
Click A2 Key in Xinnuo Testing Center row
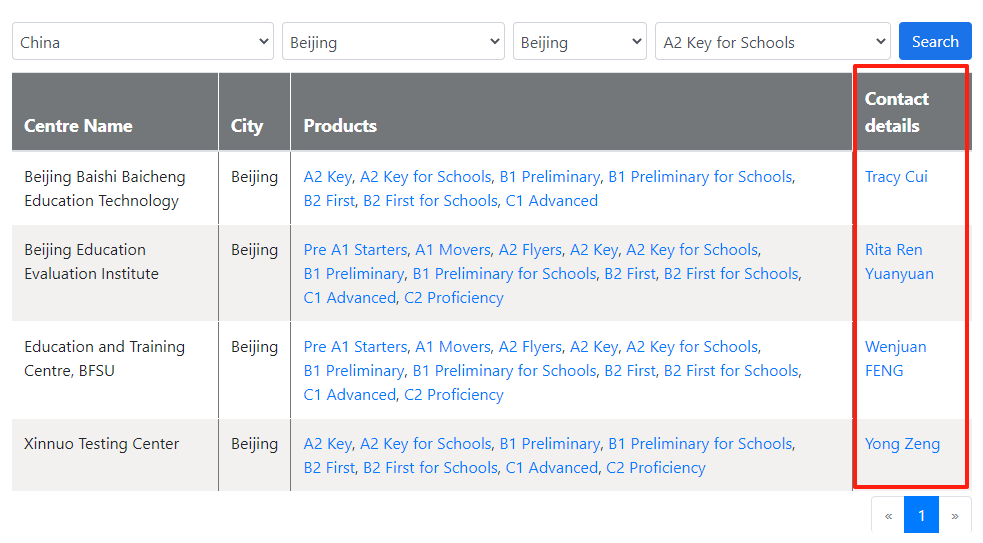click(328, 444)
